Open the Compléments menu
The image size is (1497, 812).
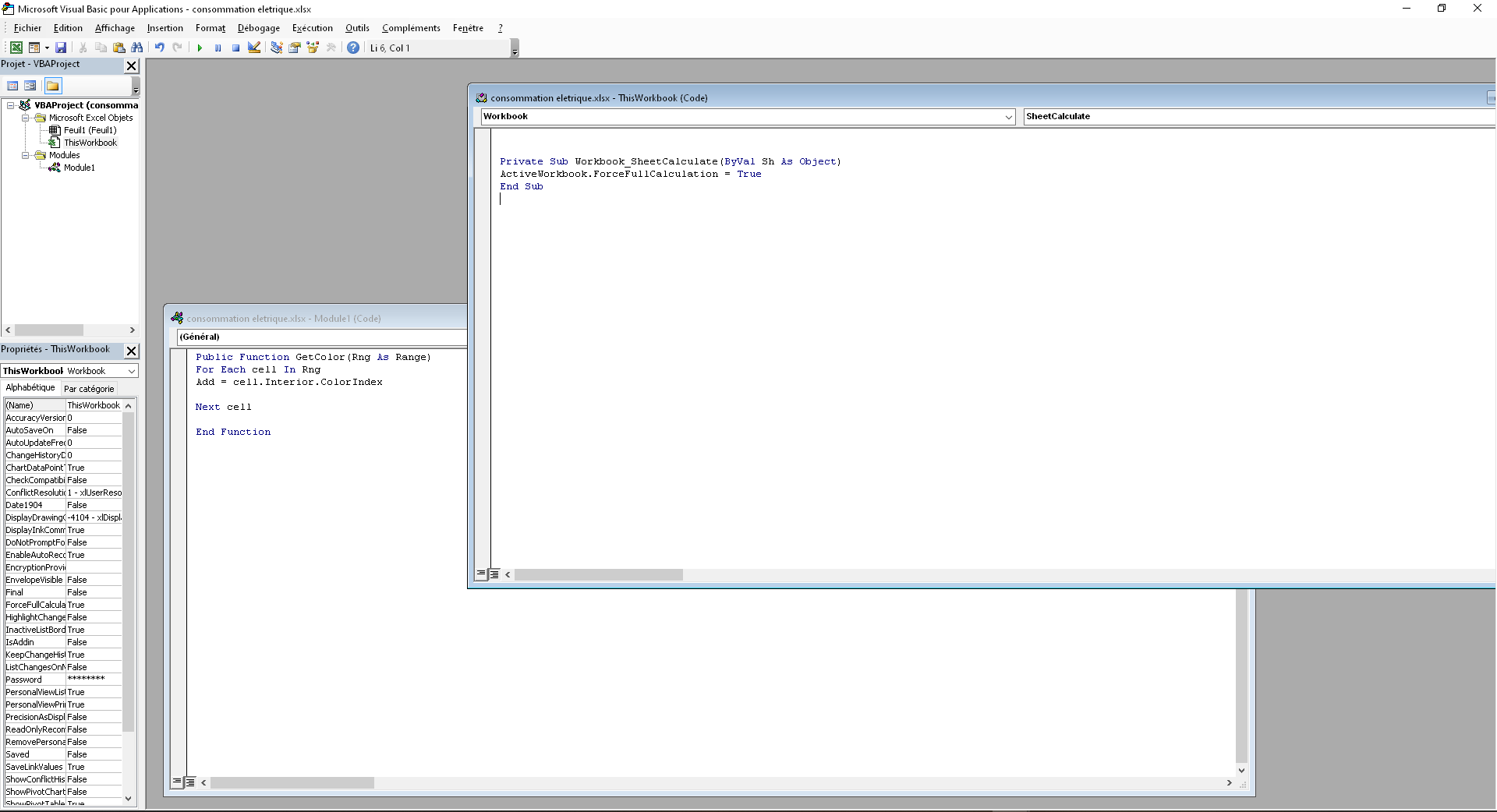point(412,28)
